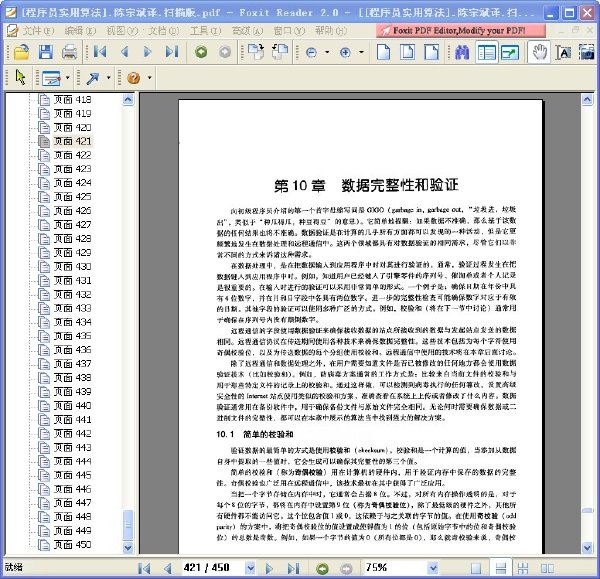
Task: Select the Hand tool
Action: 540,52
